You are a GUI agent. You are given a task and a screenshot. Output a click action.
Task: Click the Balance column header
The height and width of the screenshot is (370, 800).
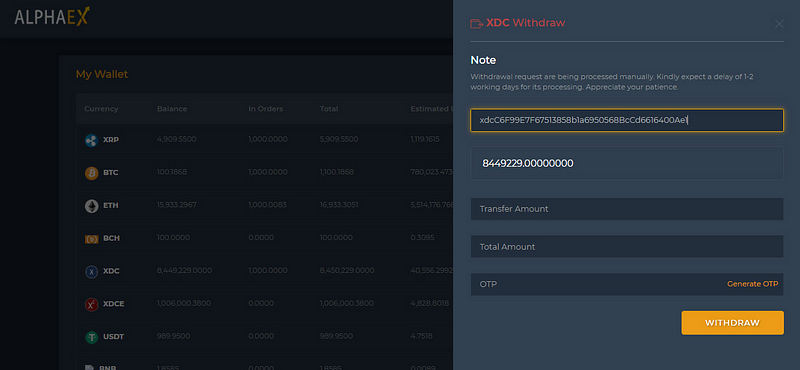click(172, 109)
